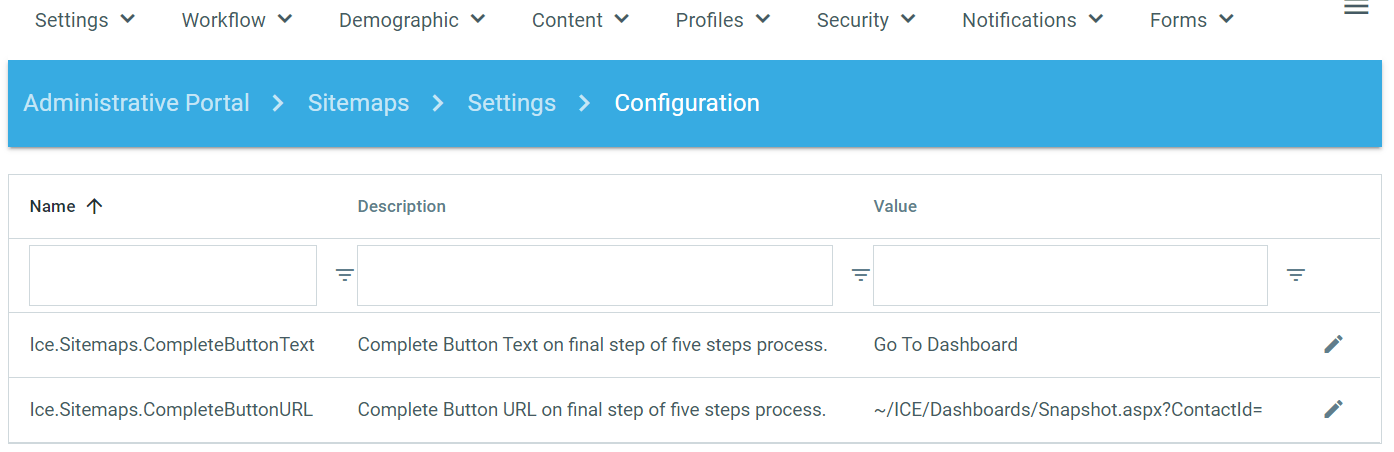Viewport: 1394px width, 452px height.
Task: Open the Security menu
Action: click(x=866, y=20)
